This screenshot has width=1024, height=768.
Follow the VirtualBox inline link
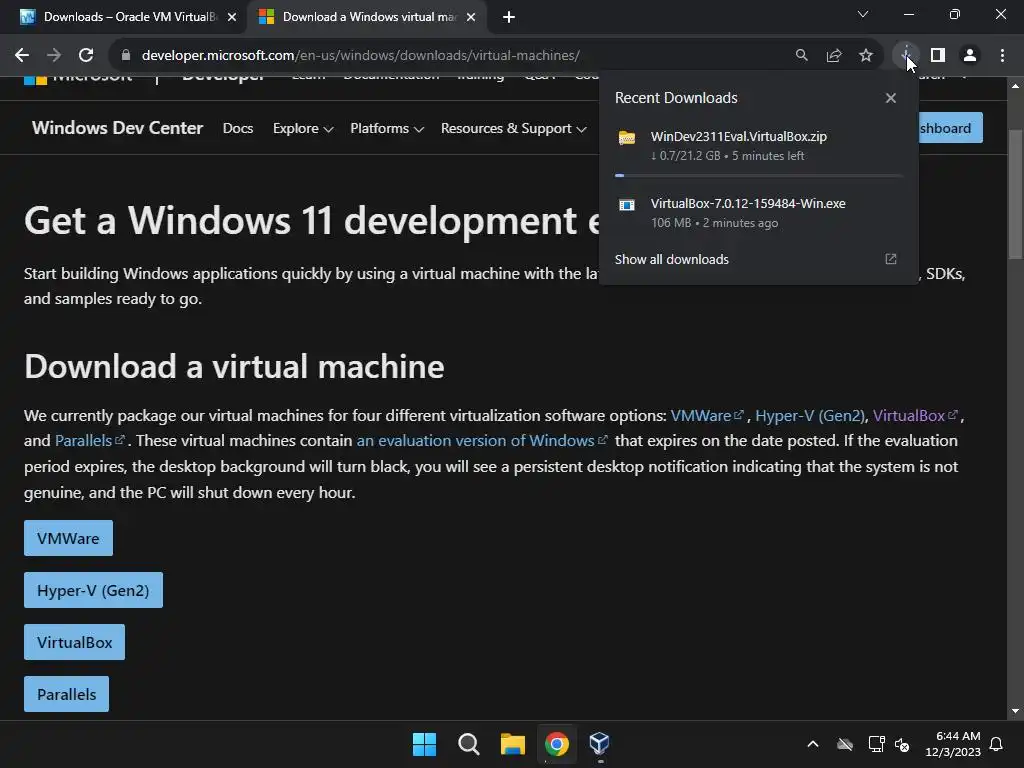(x=915, y=416)
